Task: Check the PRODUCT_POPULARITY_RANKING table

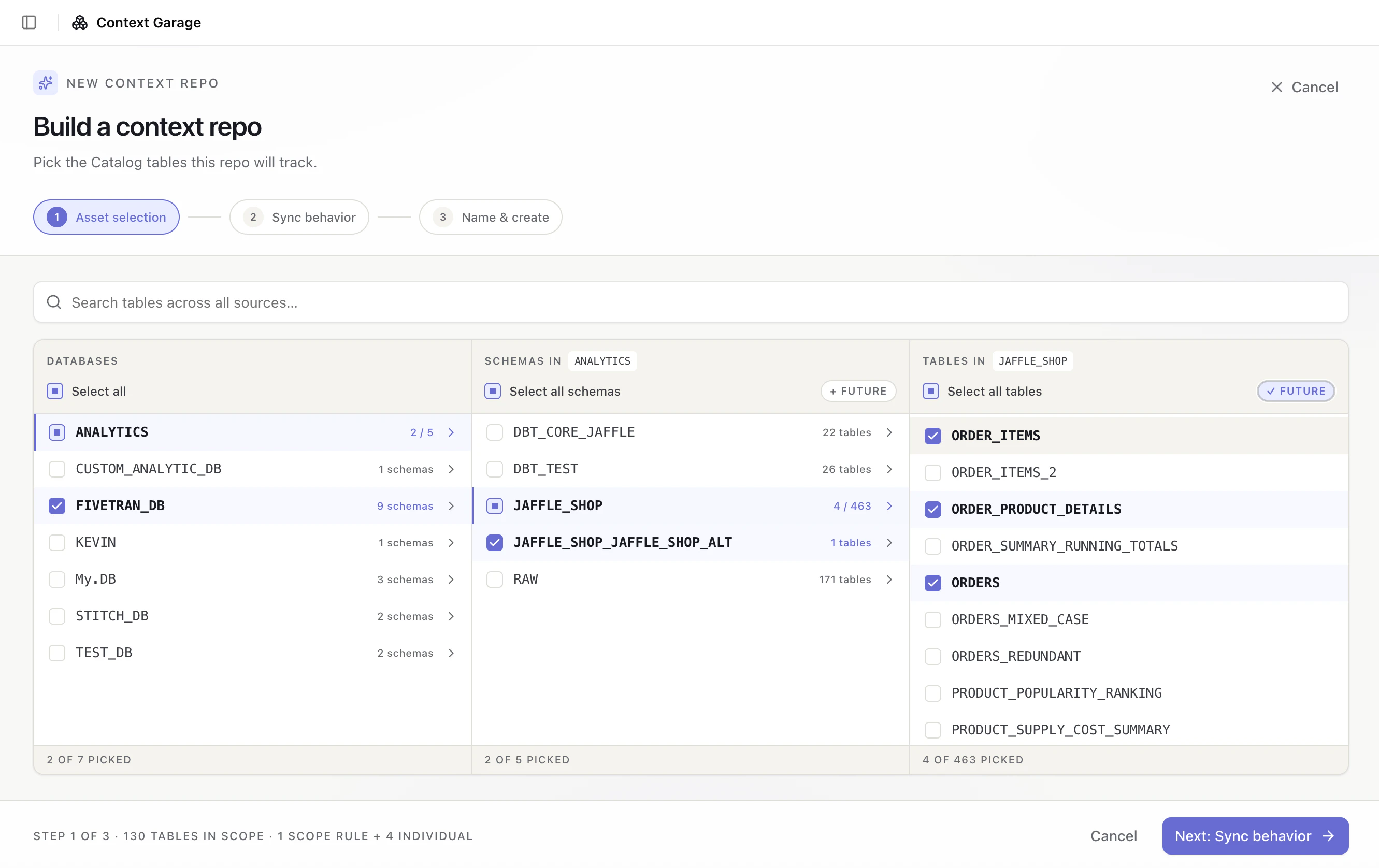Action: click(x=933, y=693)
